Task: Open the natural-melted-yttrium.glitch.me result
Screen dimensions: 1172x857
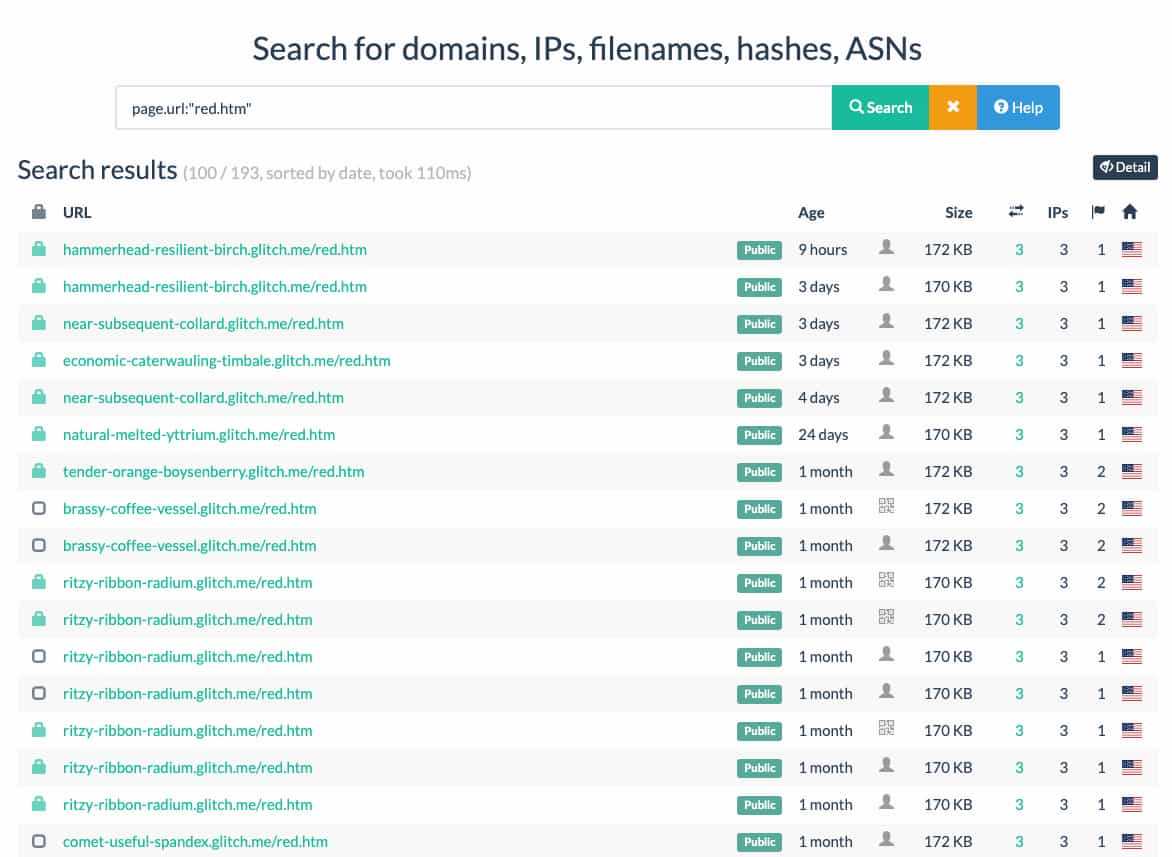Action: pos(198,434)
